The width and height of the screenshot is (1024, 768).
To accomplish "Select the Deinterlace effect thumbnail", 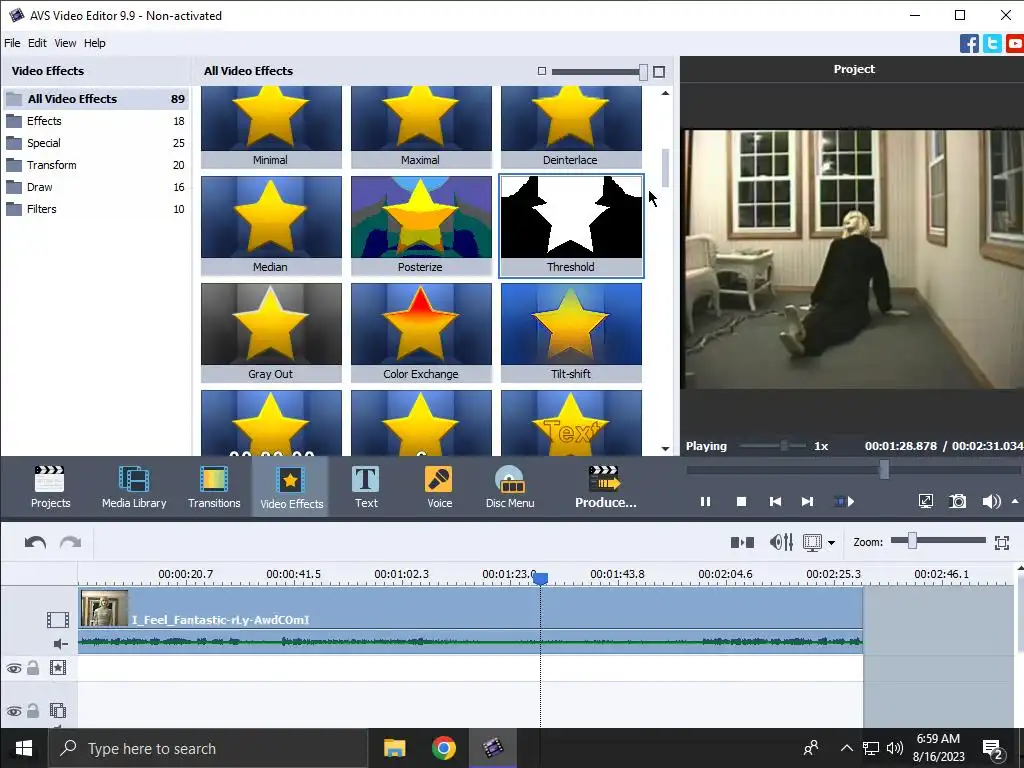I will [571, 127].
